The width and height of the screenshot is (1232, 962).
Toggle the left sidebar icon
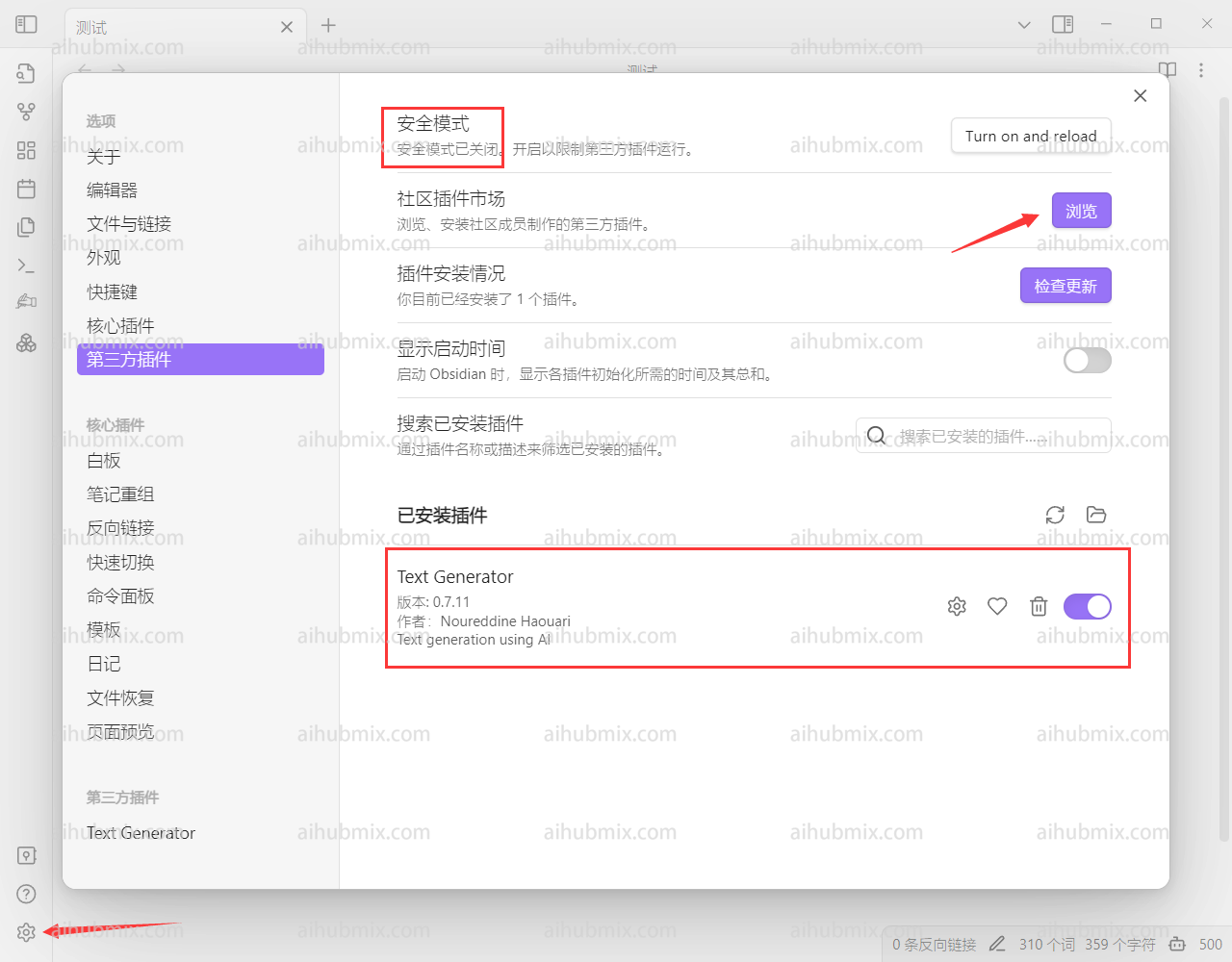coord(26,24)
